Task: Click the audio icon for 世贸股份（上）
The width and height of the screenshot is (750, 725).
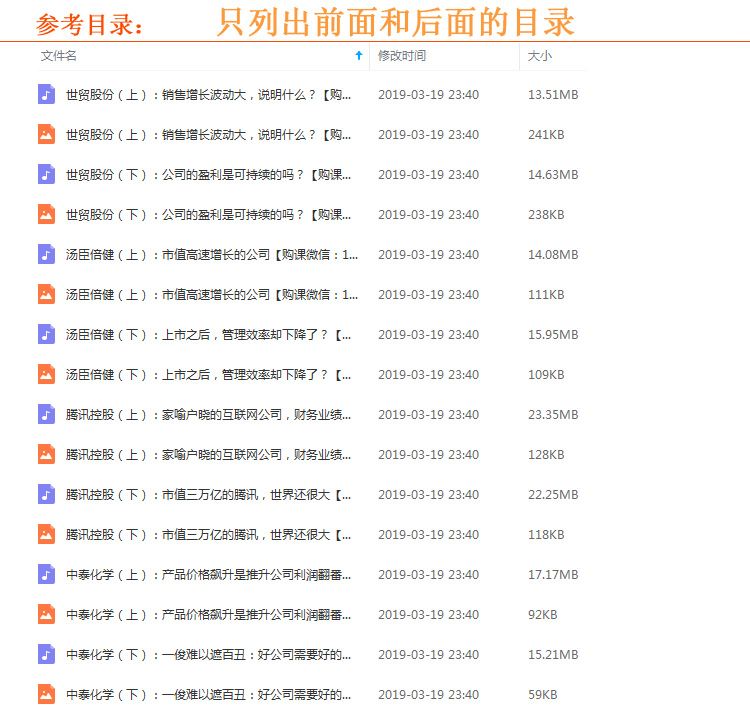Action: click(x=46, y=95)
